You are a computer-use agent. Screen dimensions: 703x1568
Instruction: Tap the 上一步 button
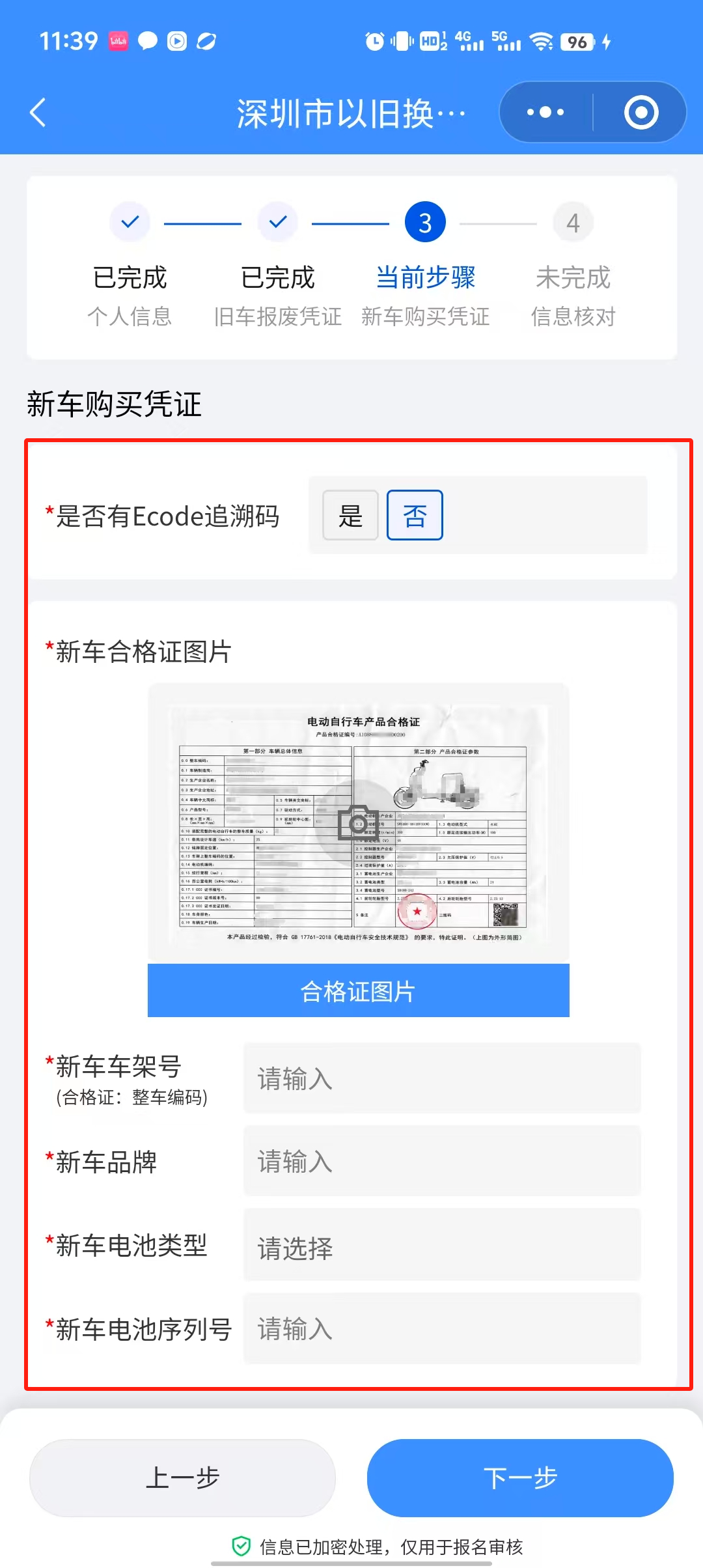pyautogui.click(x=182, y=1477)
